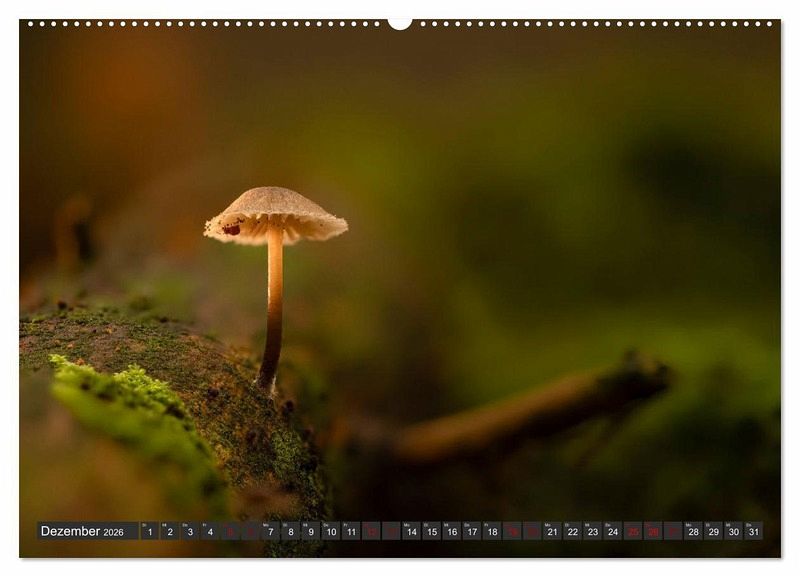Click red holiday date 25
This screenshot has width=800, height=577.
coord(632,531)
